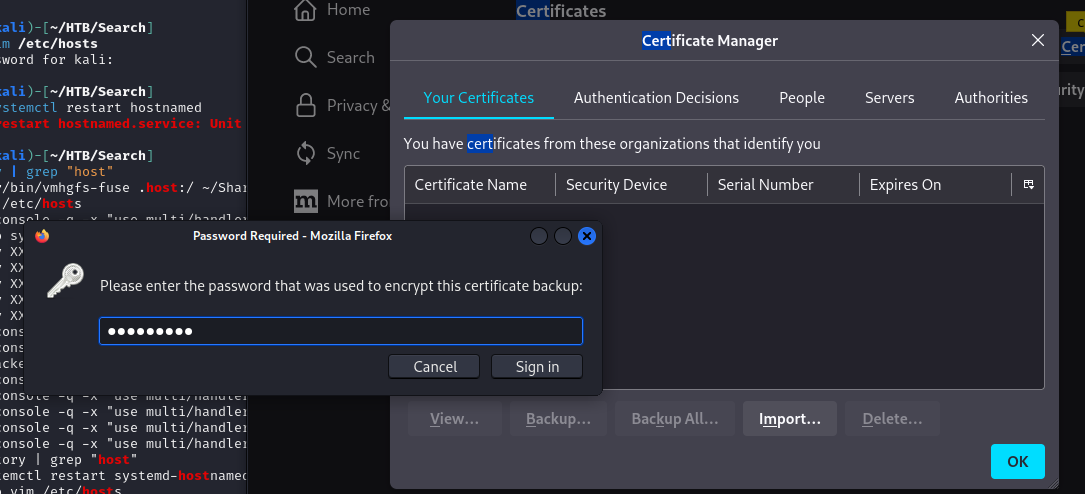This screenshot has height=494, width=1085.
Task: Click Sync label in settings sidebar
Action: [x=343, y=153]
